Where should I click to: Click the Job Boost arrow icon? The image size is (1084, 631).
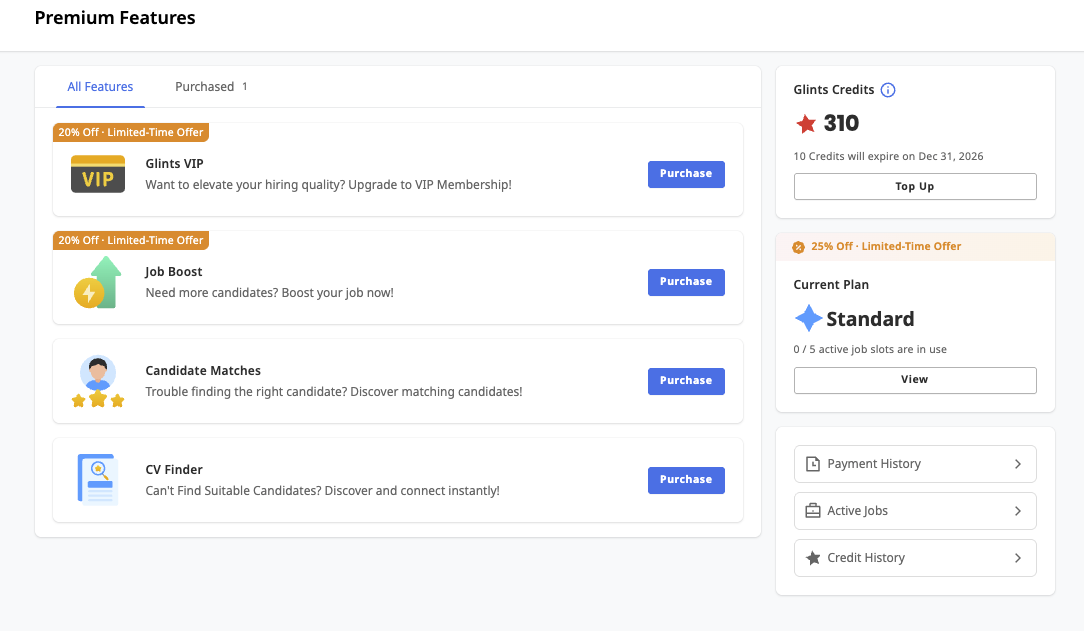click(x=97, y=282)
